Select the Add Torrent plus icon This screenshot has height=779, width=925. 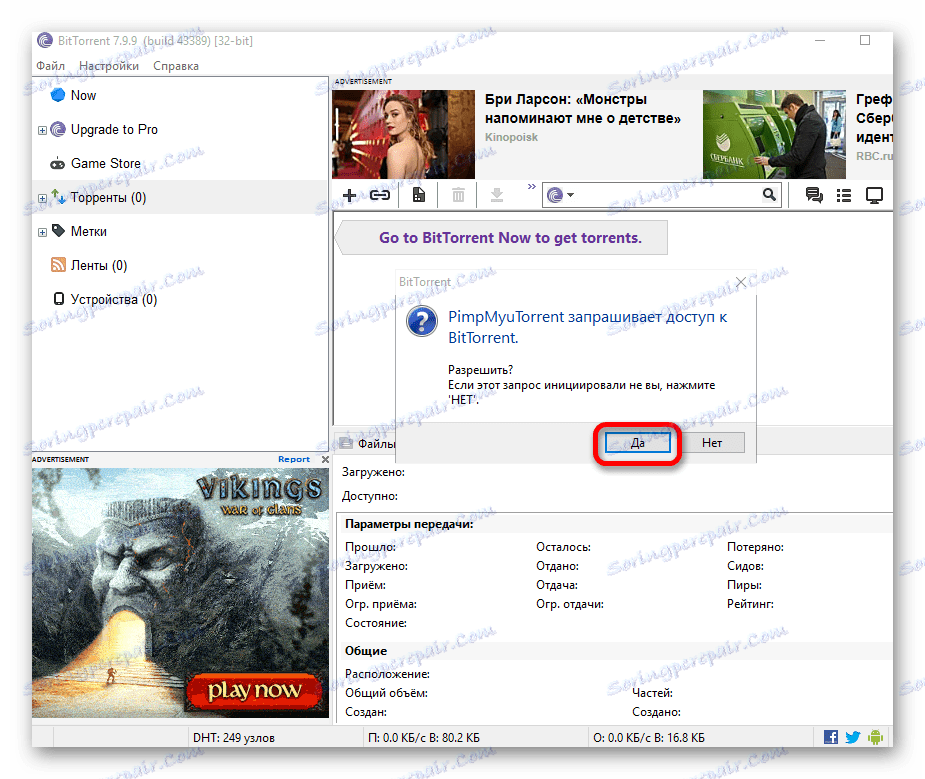[348, 195]
